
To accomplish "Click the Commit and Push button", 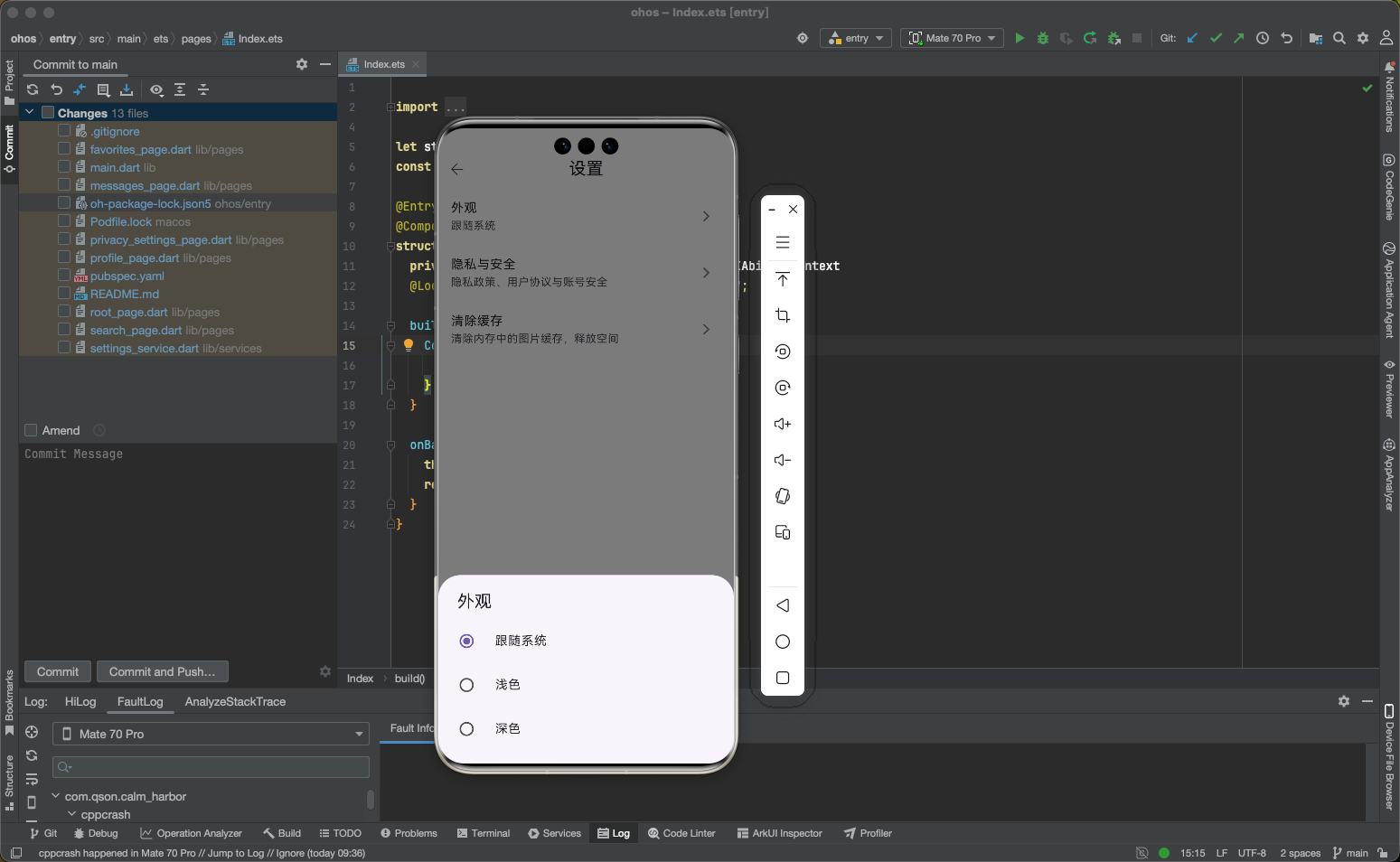I will pos(162,672).
